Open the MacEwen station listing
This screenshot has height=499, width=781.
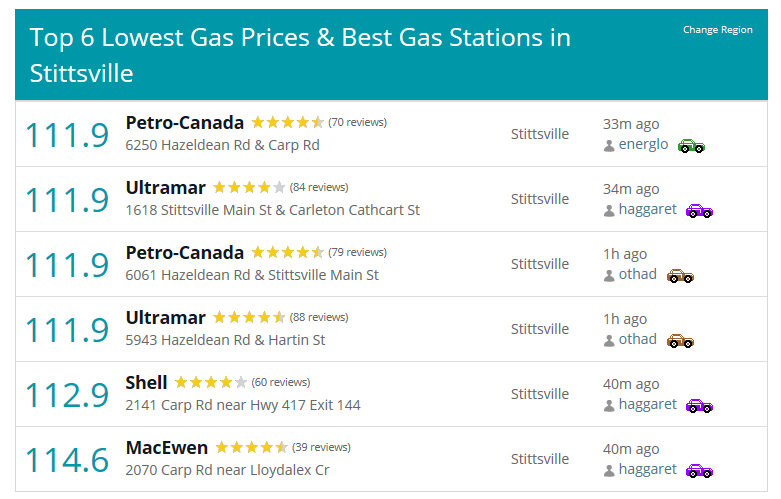(x=166, y=448)
